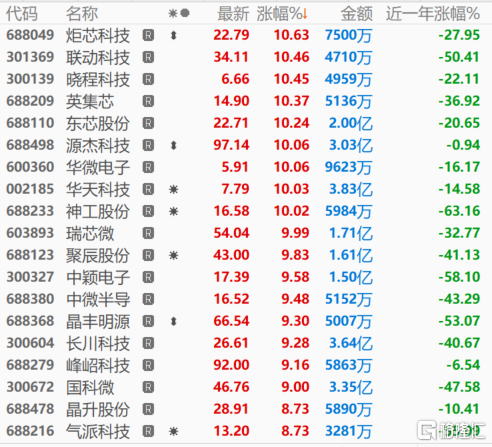Click the 近一年涨幅% column header

click(x=433, y=14)
